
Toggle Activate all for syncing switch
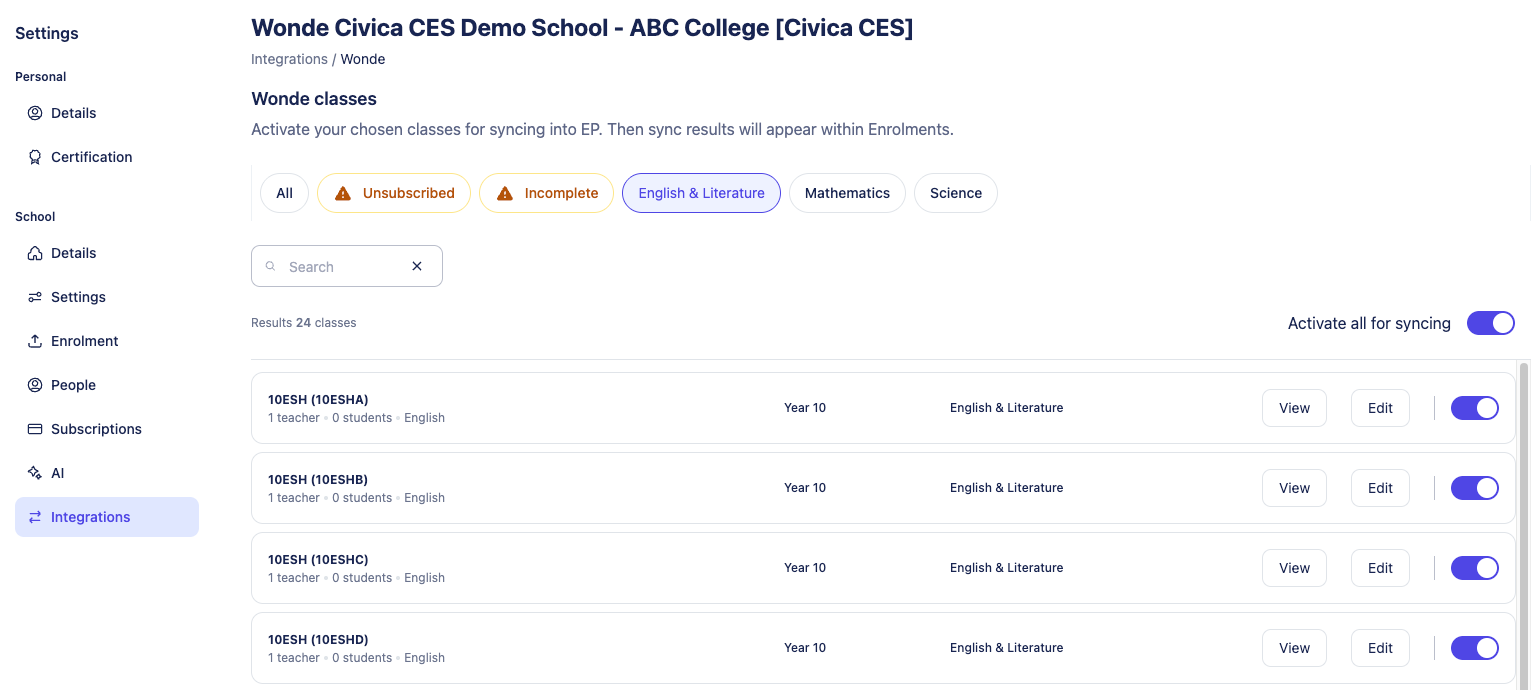pyautogui.click(x=1490, y=323)
